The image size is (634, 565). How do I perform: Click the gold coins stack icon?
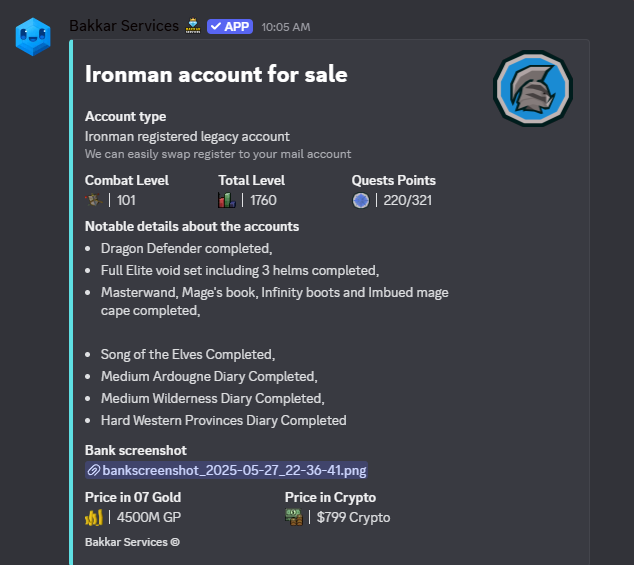point(94,517)
